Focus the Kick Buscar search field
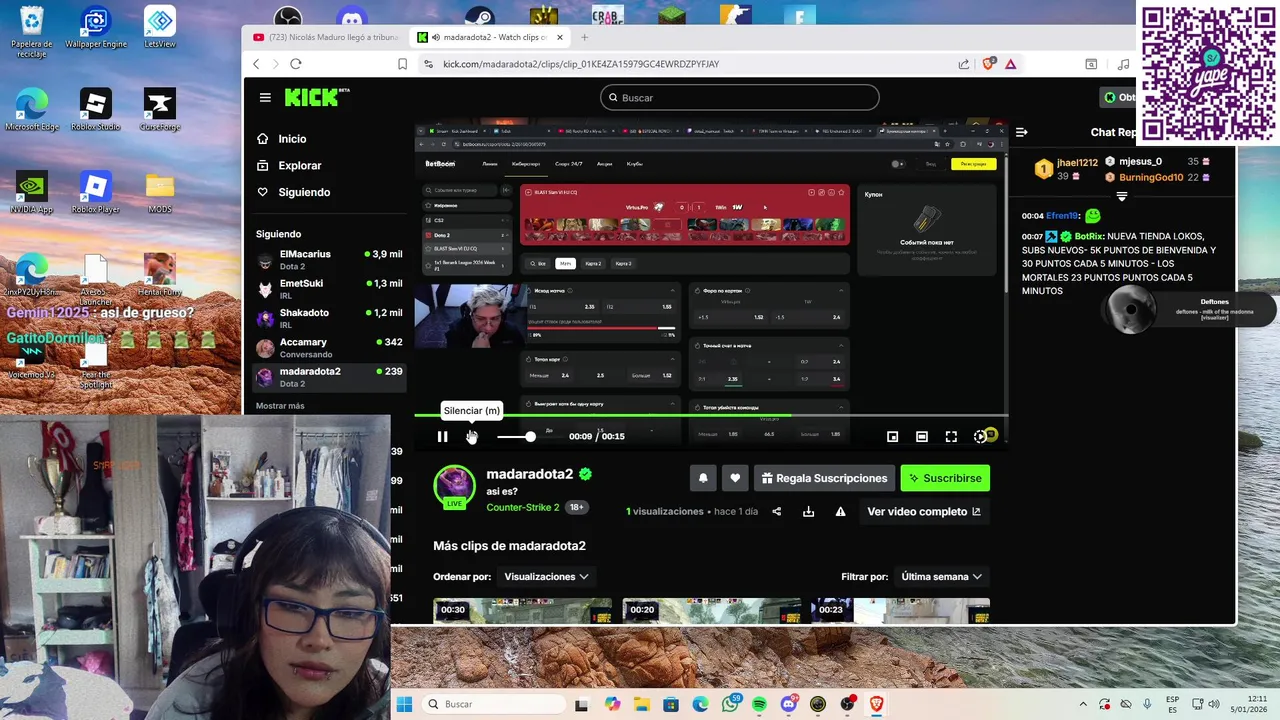 point(740,97)
